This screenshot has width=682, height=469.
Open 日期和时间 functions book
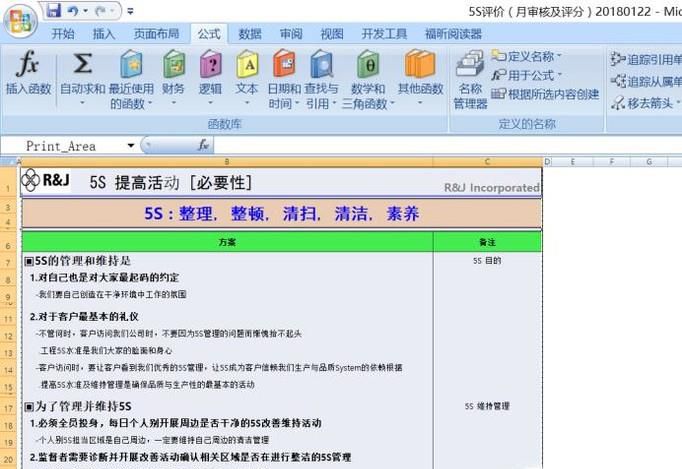284,64
